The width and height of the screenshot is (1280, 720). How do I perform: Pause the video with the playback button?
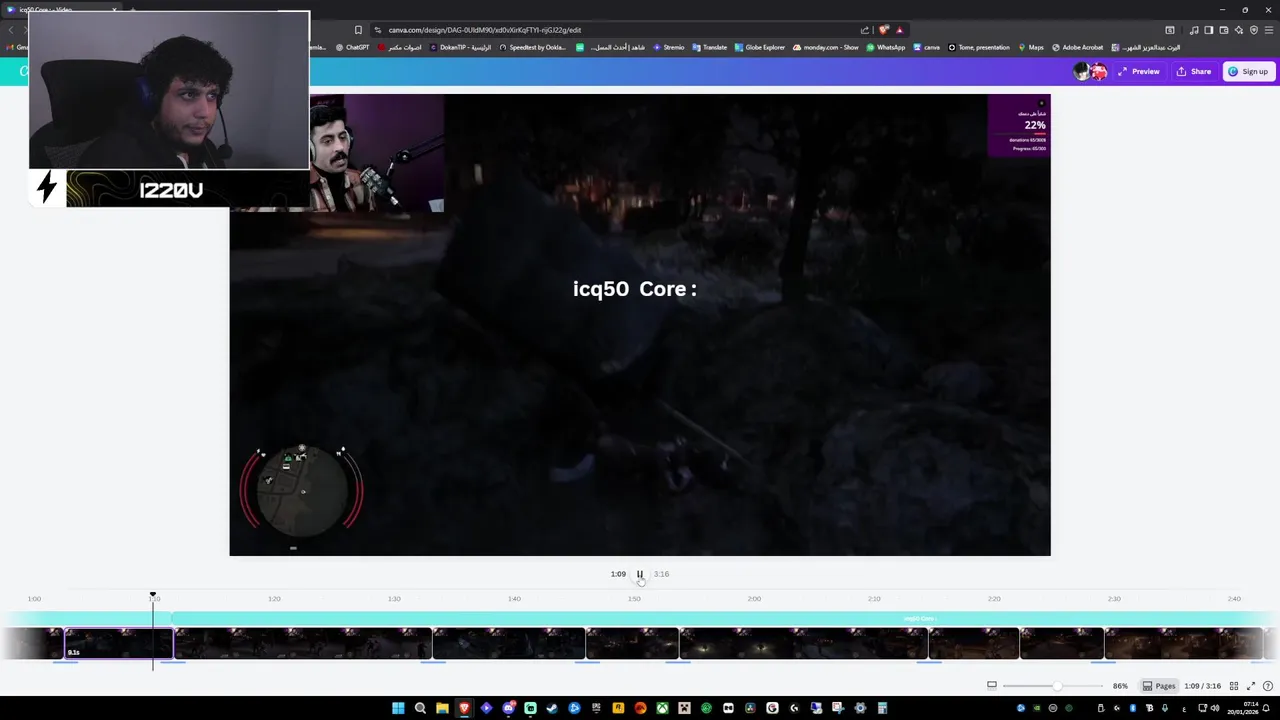click(640, 574)
